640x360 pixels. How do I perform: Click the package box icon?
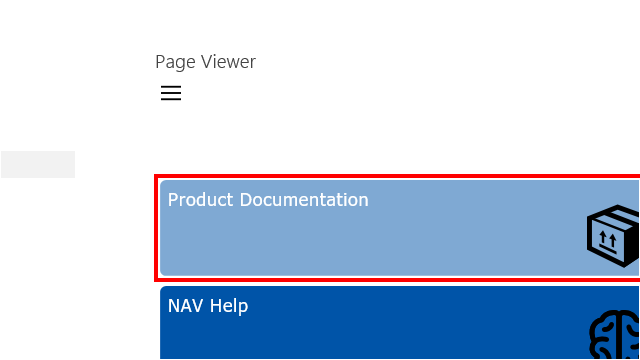click(613, 236)
